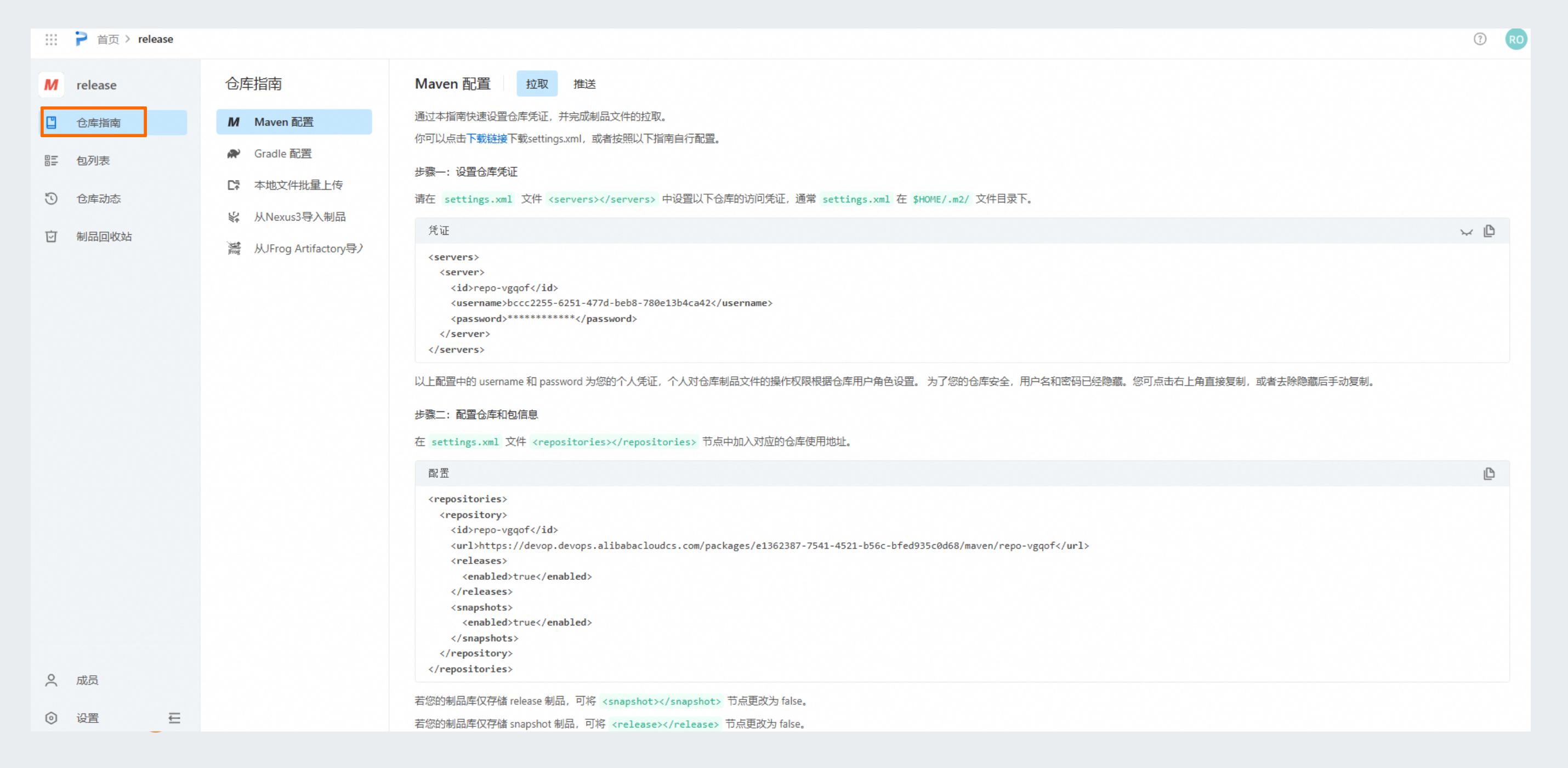1568x768 pixels.
Task: Click the app grid launcher icon
Action: [51, 39]
